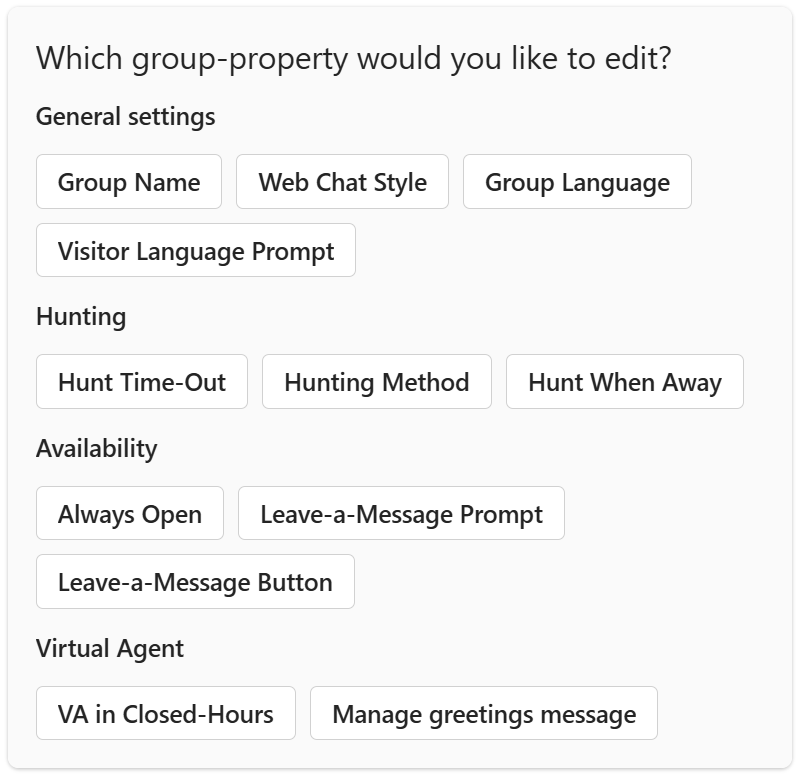Edit the Hunting Method property
The height and width of the screenshot is (777, 801).
tap(377, 382)
